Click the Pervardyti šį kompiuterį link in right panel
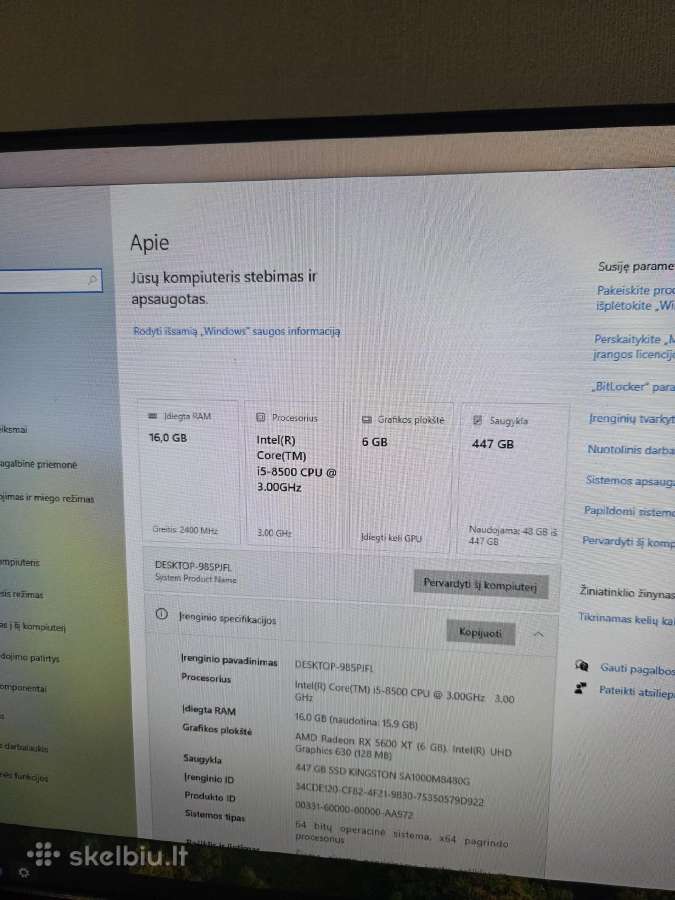 click(628, 541)
